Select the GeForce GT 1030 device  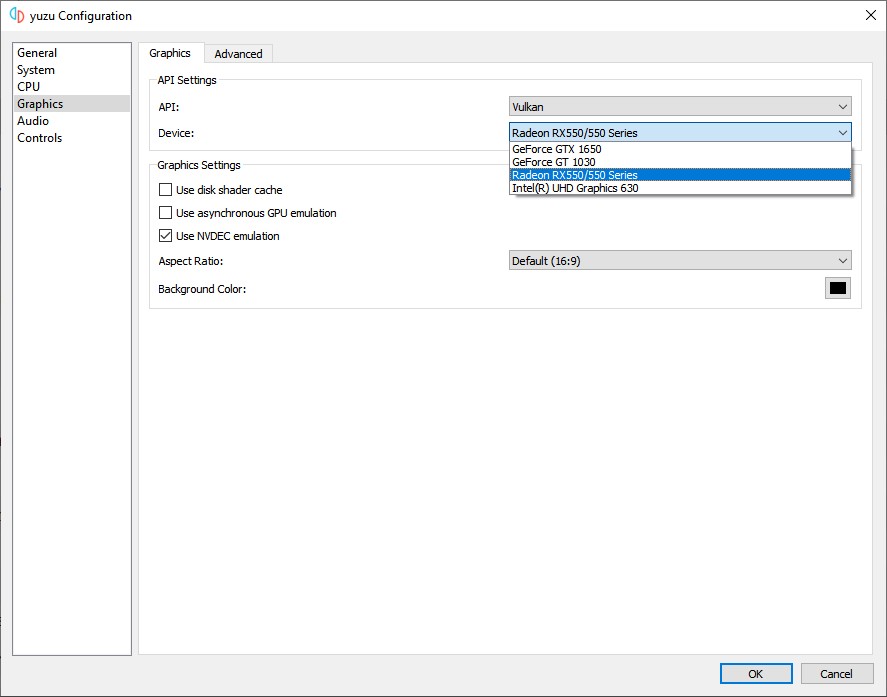coord(600,161)
